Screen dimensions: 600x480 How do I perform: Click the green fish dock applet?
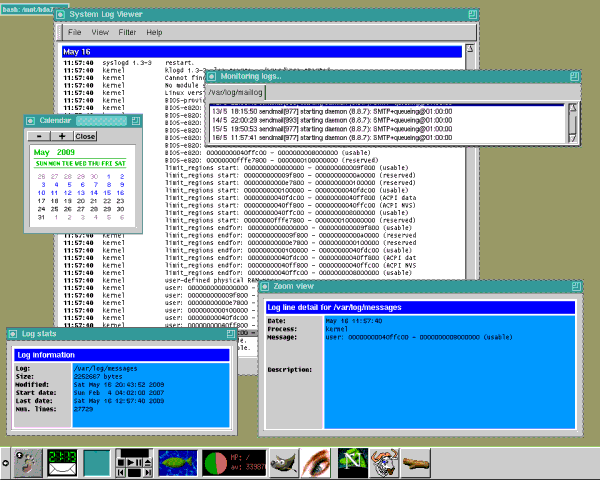coord(176,460)
